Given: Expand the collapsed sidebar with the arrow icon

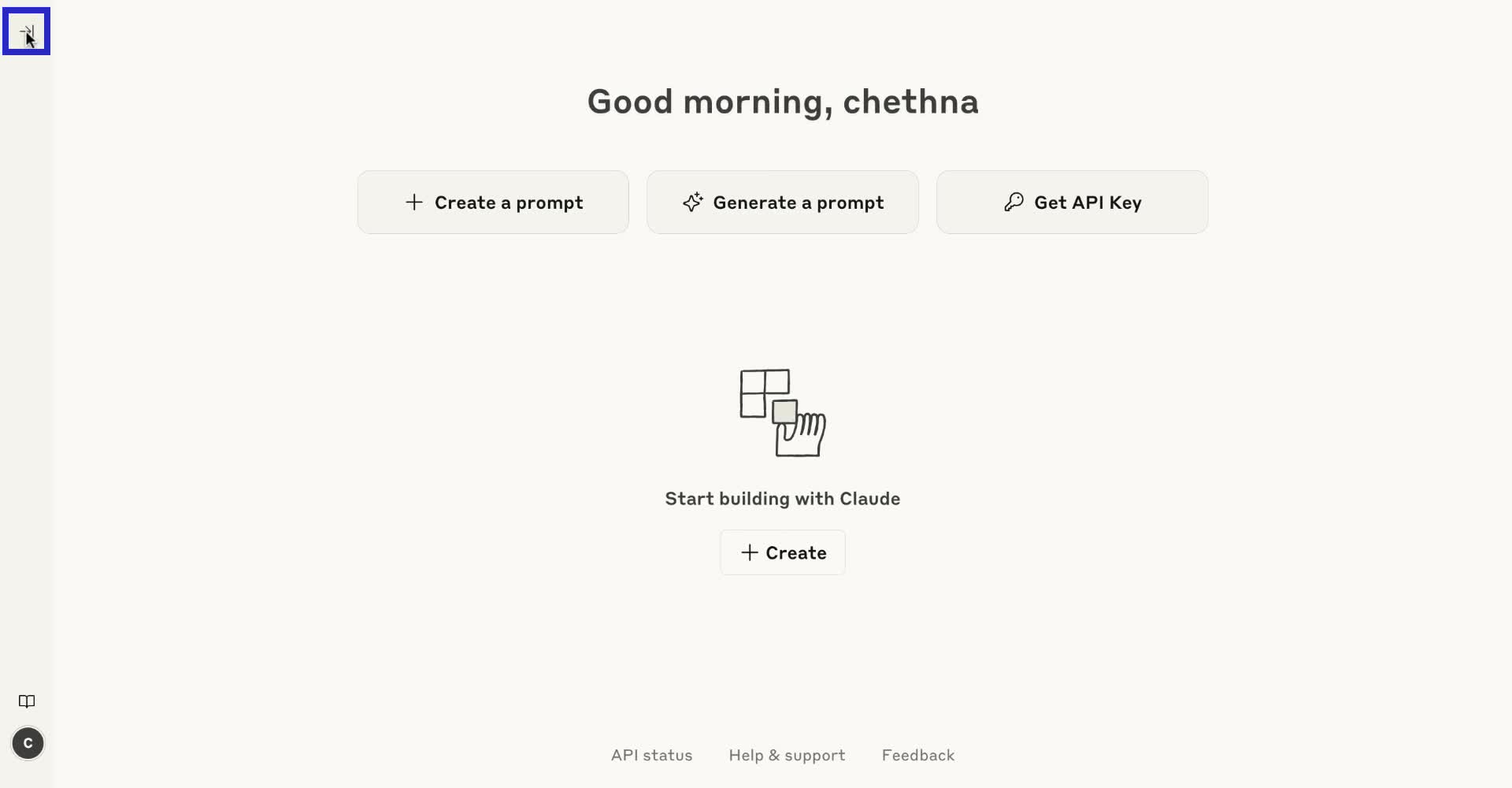Looking at the screenshot, I should (x=27, y=32).
